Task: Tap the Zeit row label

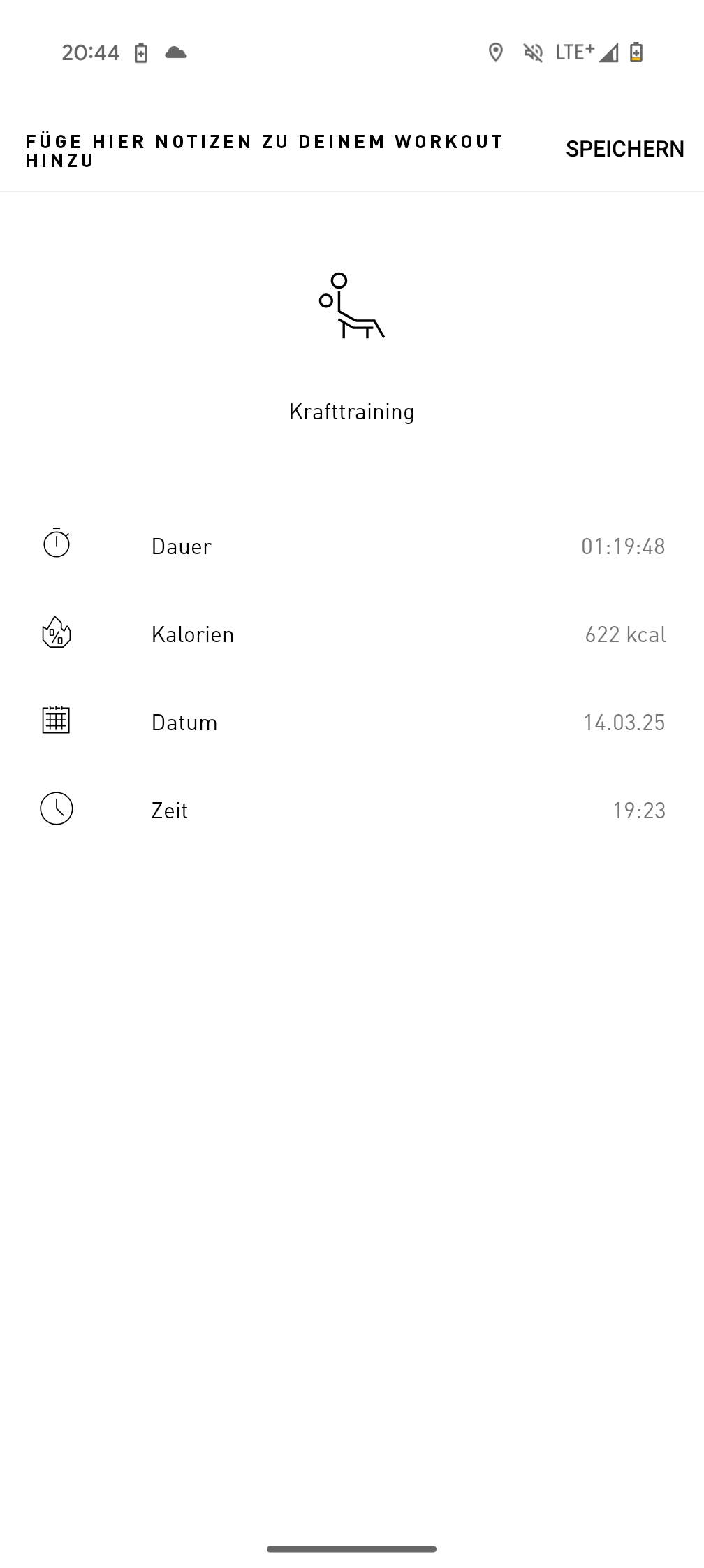Action: coord(170,811)
